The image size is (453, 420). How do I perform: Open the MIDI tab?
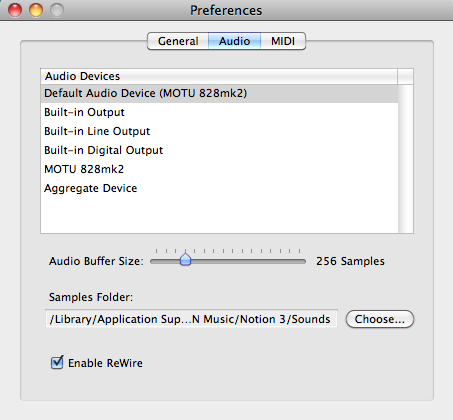[x=283, y=41]
